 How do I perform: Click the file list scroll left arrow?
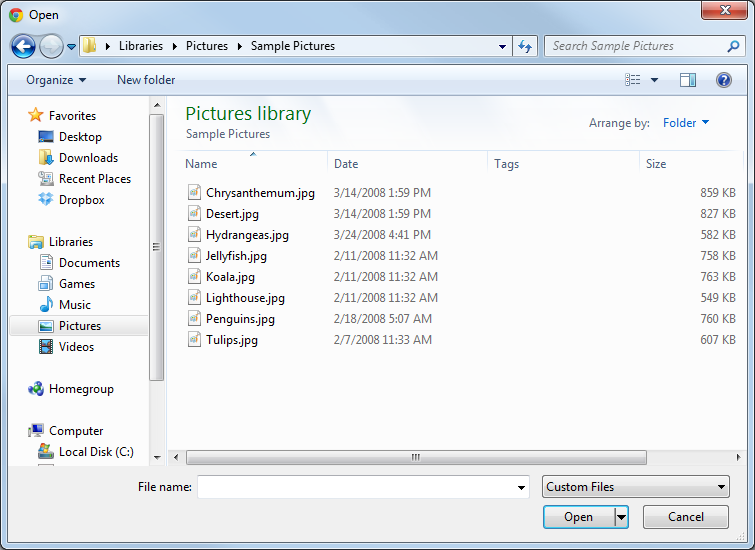176,457
